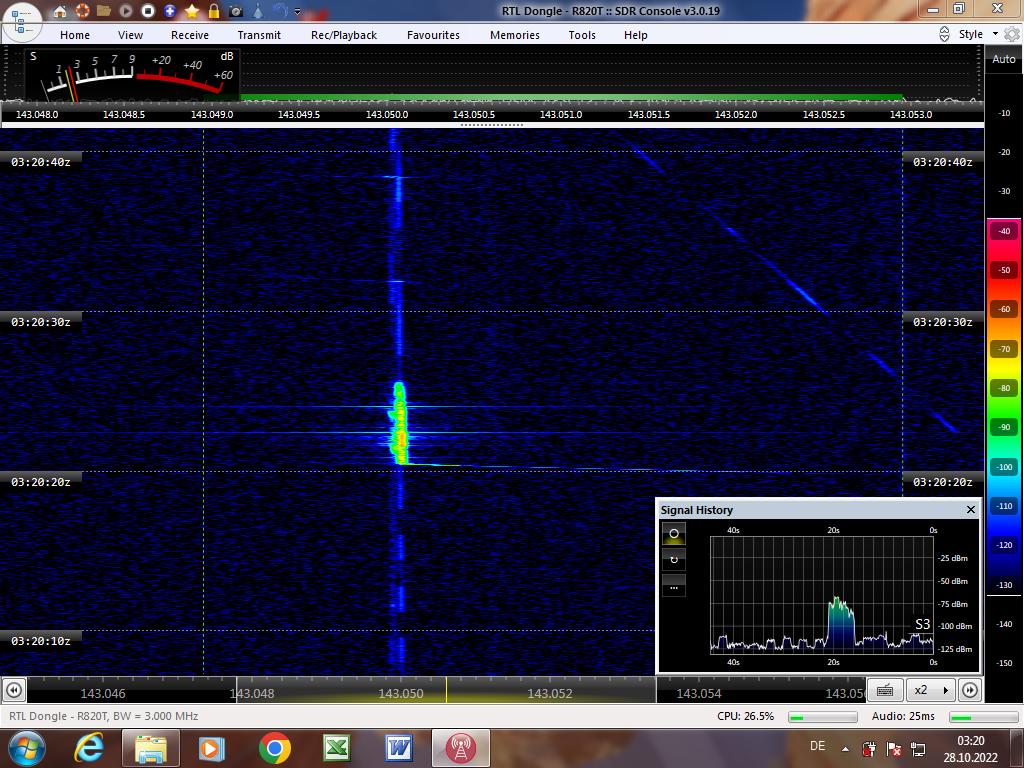
Task: Open favourites with the star icon
Action: (x=192, y=11)
